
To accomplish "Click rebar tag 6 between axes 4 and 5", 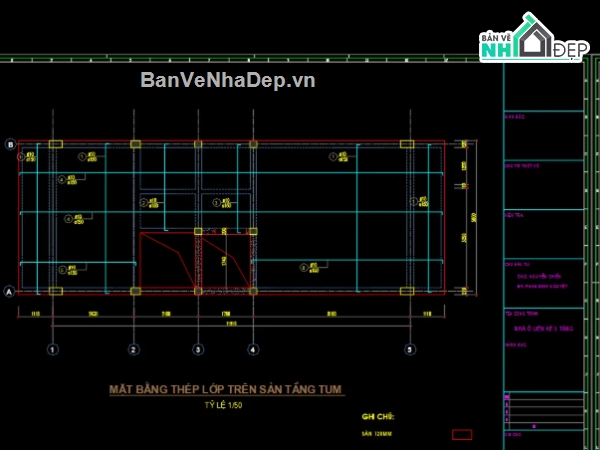I will click(304, 268).
